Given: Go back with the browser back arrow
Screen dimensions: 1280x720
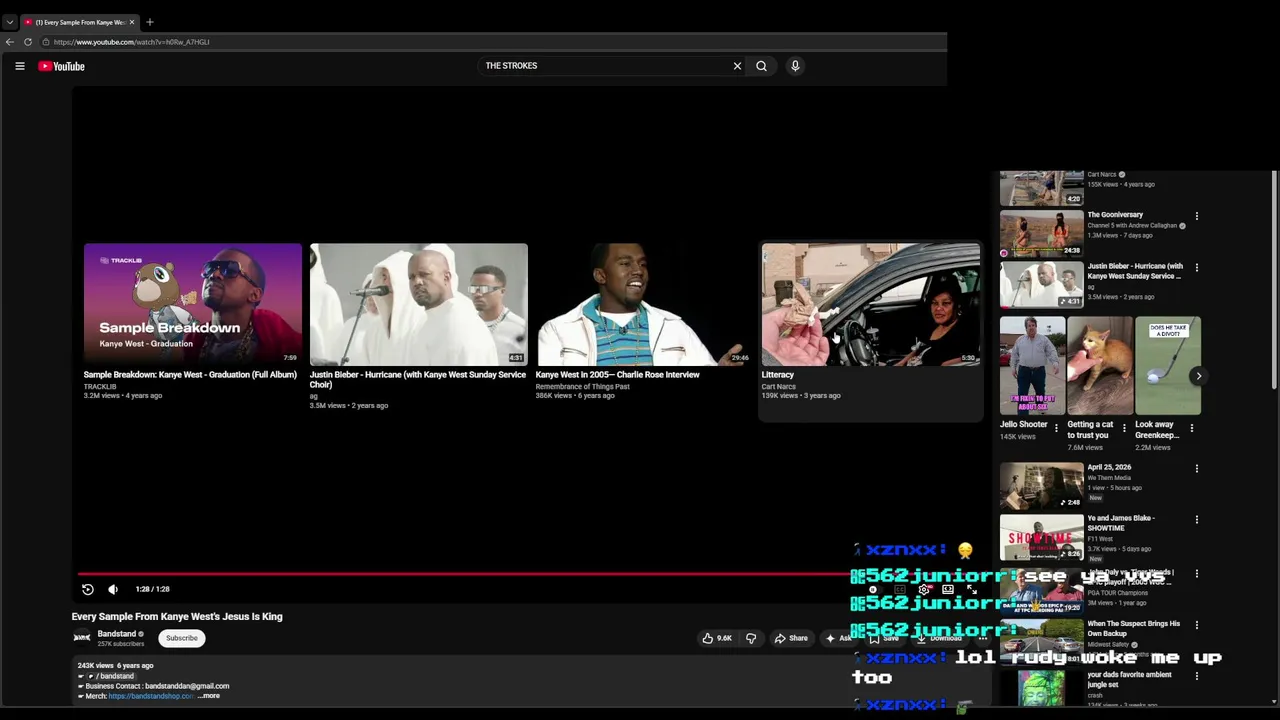Looking at the screenshot, I should (x=10, y=42).
